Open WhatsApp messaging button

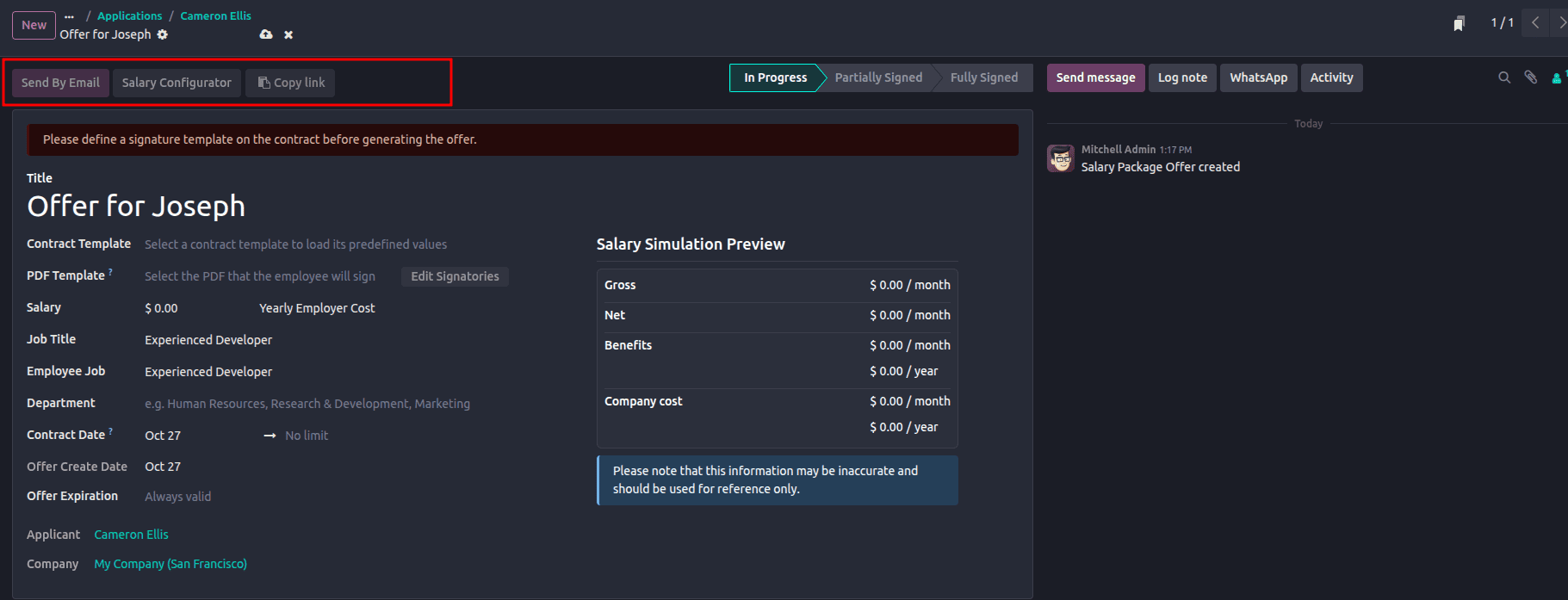[1258, 77]
